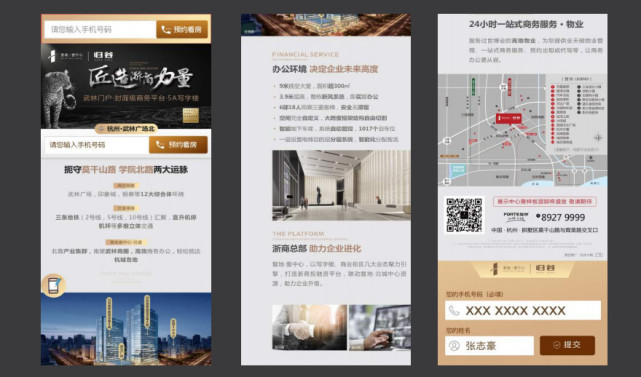Image resolution: width=641 pixels, height=377 pixels.
Task: Click the QR code image
Action: click(x=464, y=215)
